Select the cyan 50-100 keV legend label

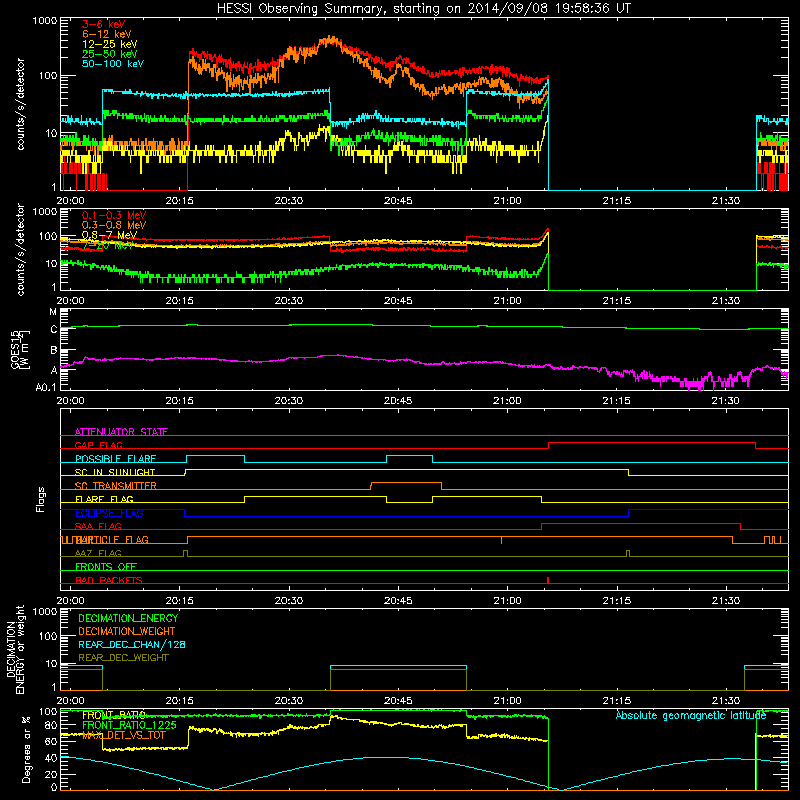[113, 64]
